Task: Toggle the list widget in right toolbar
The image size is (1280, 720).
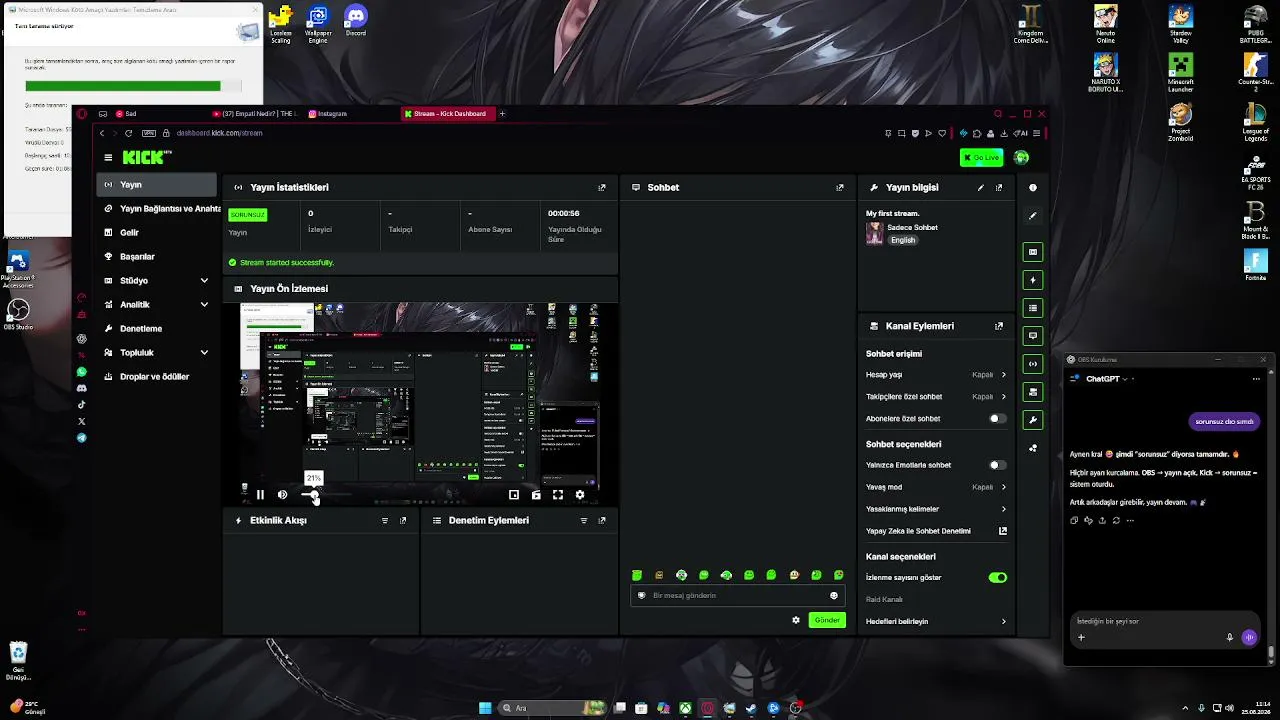Action: click(x=1033, y=308)
